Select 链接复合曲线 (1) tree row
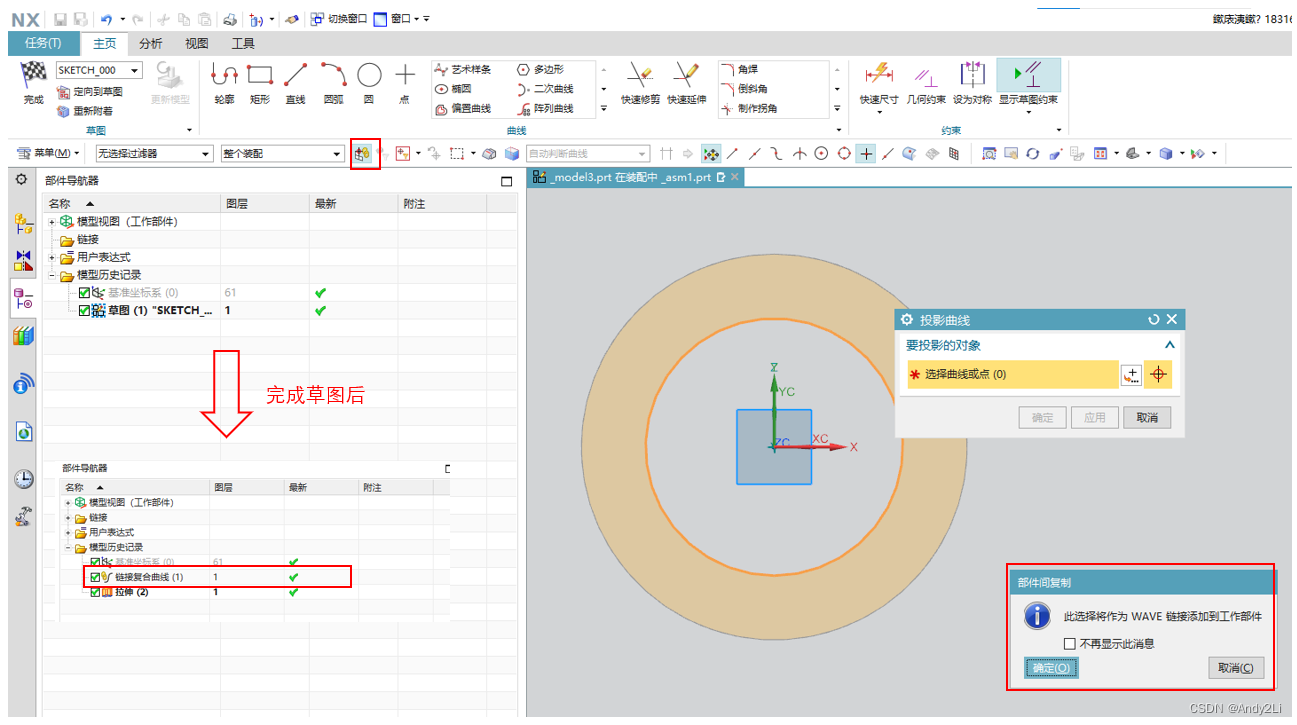 217,577
